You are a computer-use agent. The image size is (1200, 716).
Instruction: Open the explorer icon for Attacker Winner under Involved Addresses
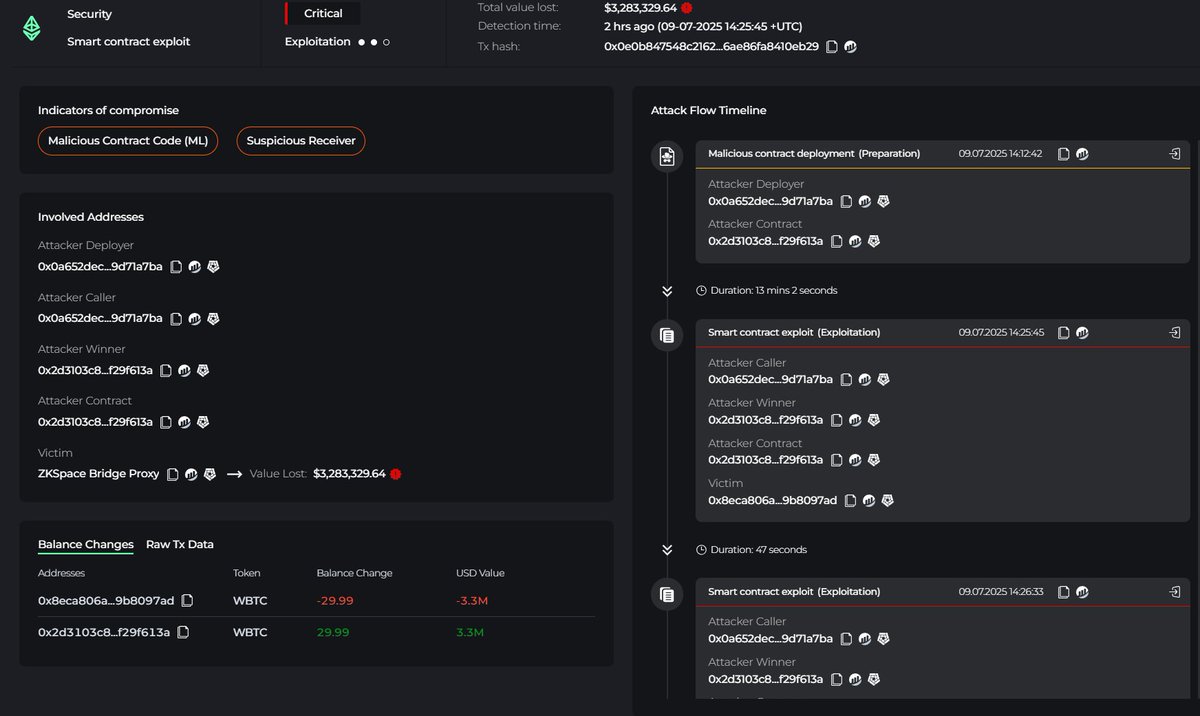click(185, 370)
